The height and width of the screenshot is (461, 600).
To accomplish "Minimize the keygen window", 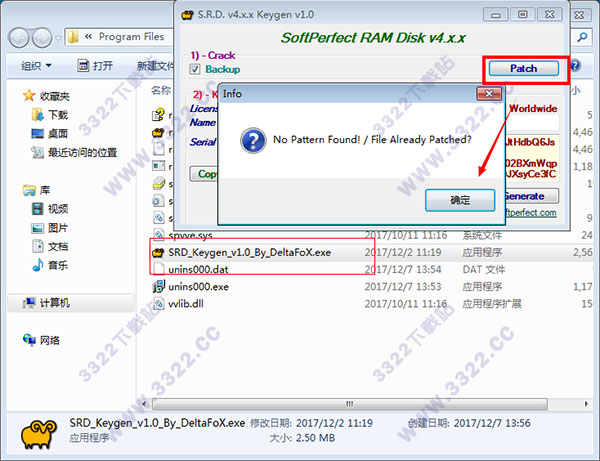I will point(496,15).
